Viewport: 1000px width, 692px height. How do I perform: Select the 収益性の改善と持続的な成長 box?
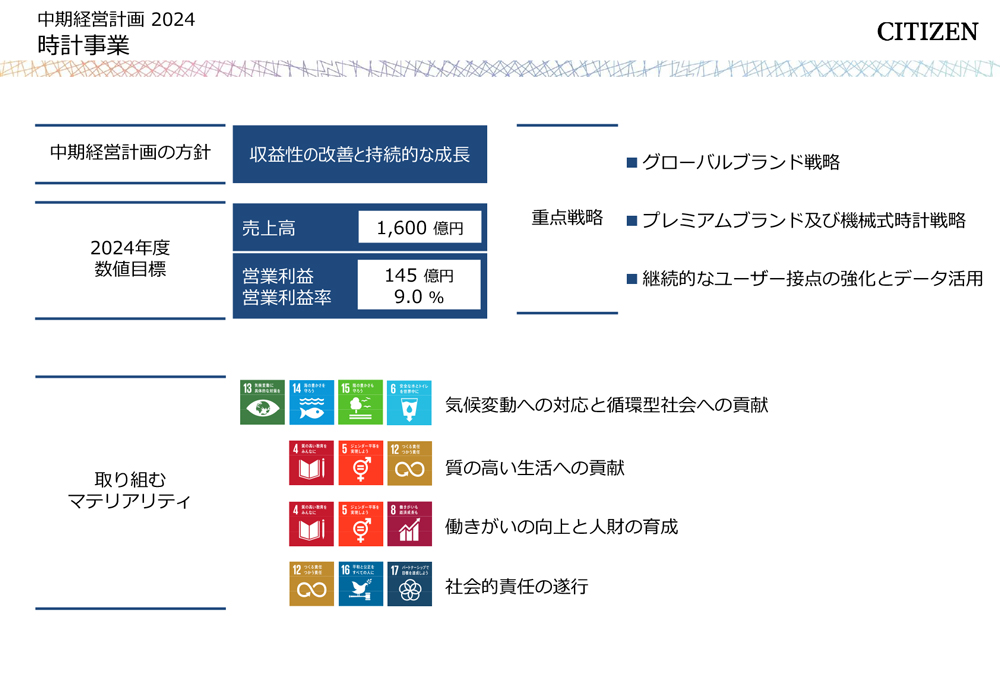coord(360,154)
